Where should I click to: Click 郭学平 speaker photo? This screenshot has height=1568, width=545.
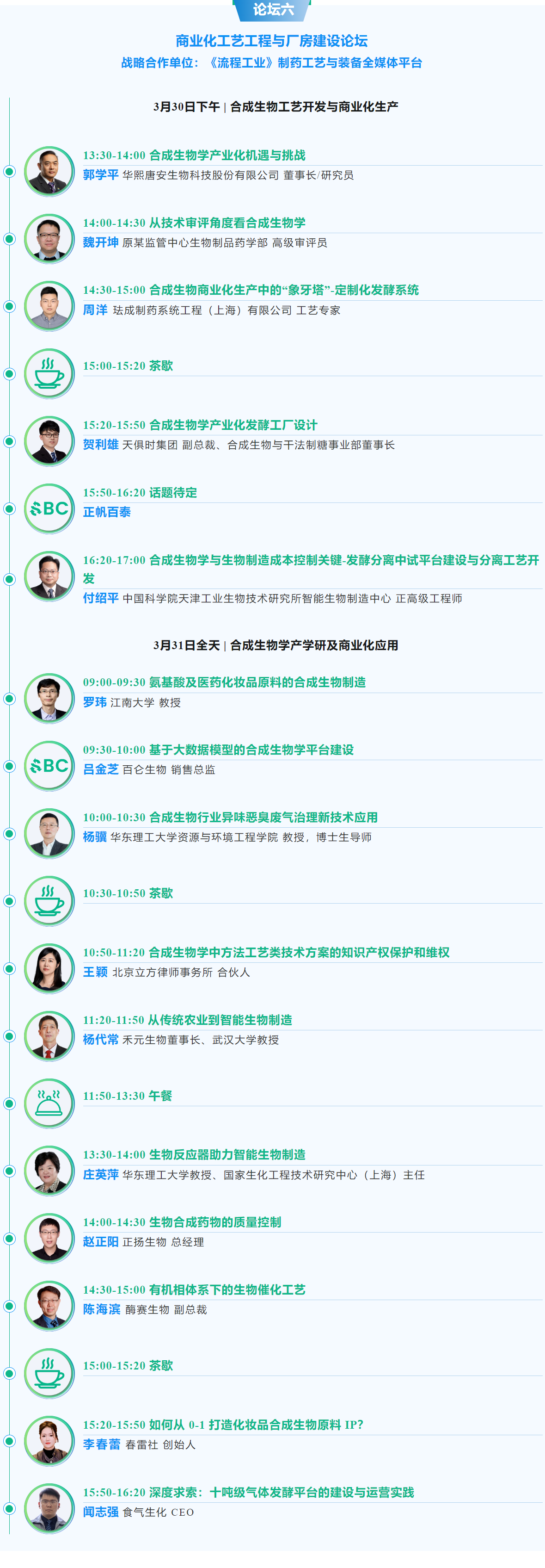(x=49, y=171)
